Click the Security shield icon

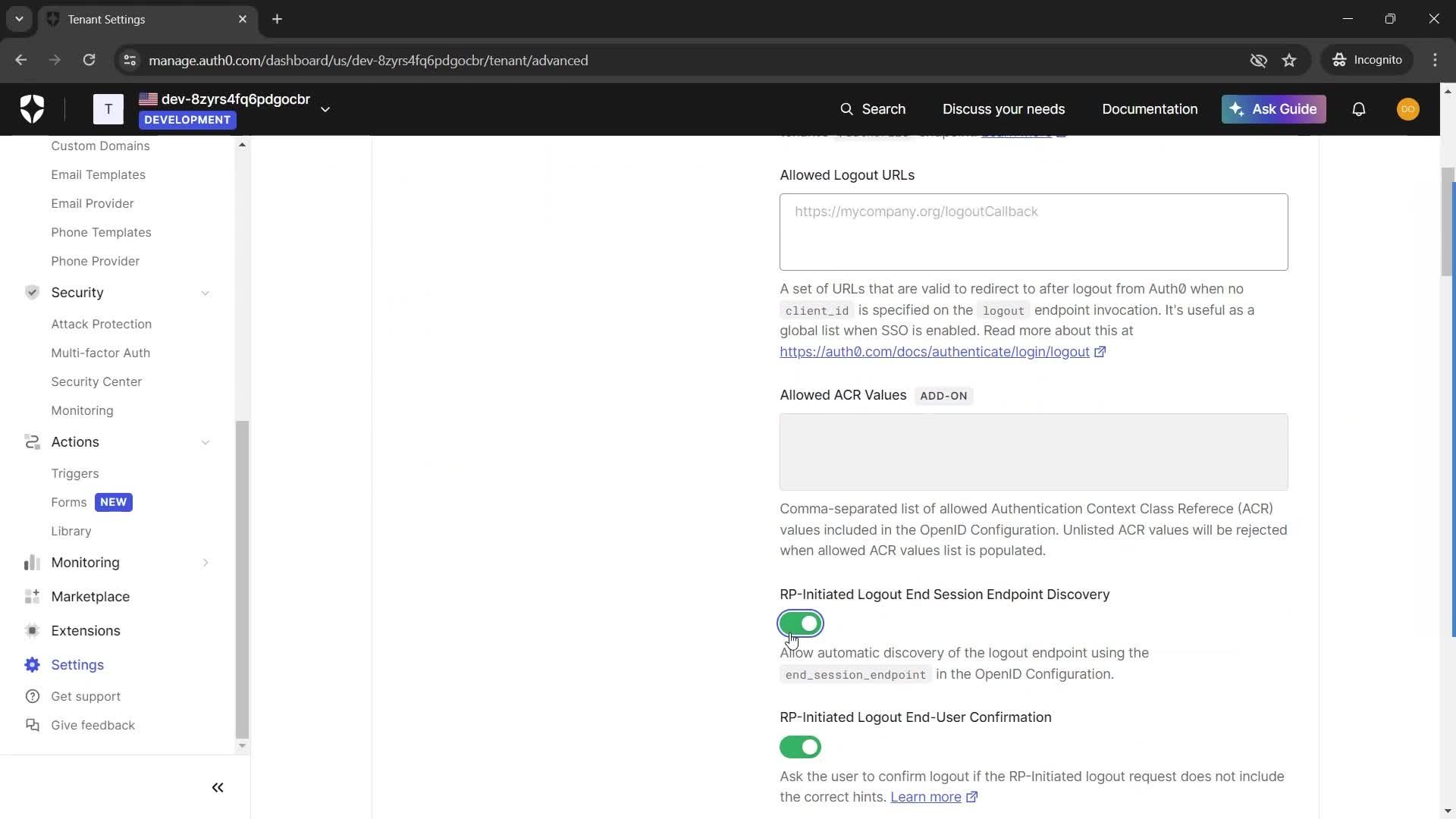point(32,293)
